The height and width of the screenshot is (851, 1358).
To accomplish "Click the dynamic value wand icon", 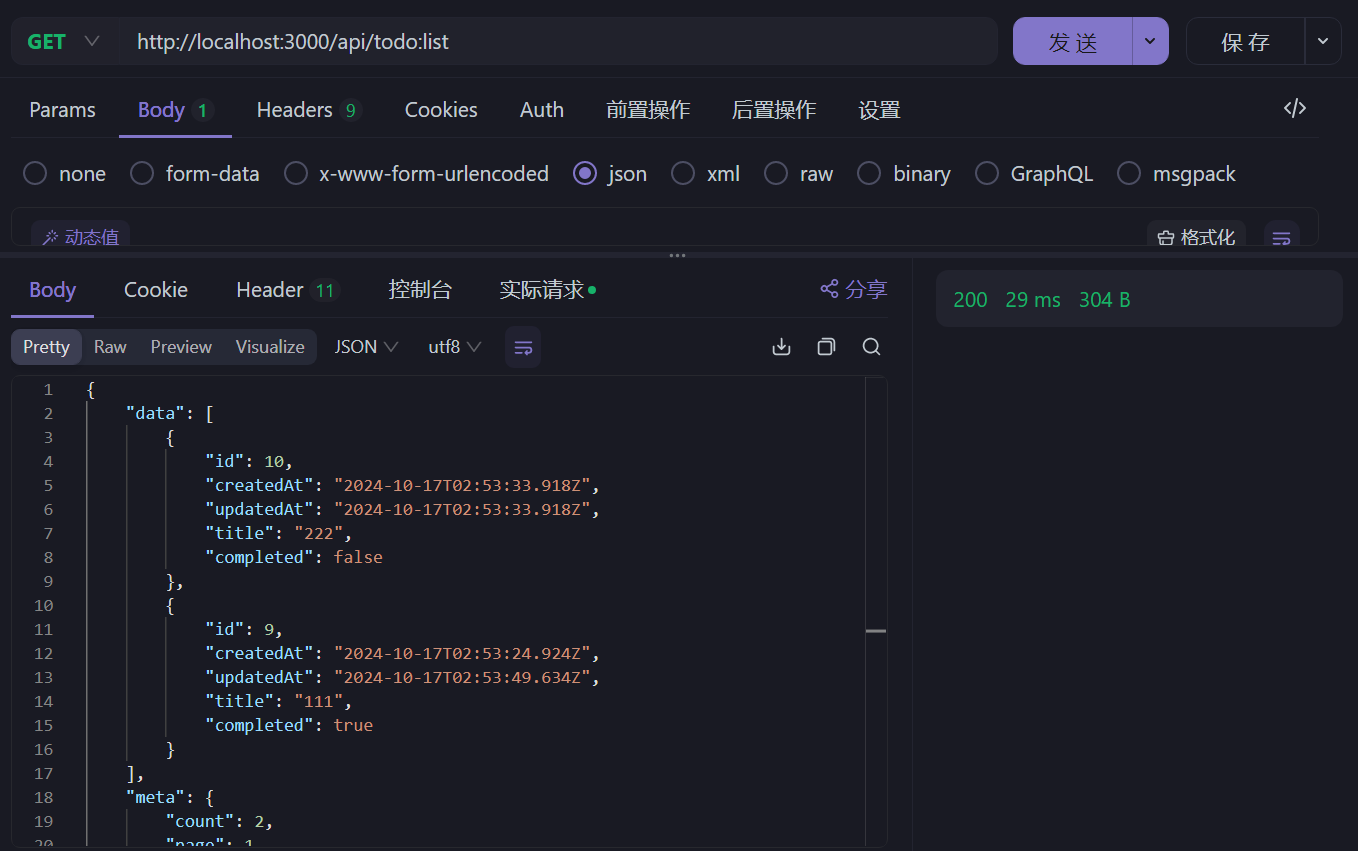I will [x=49, y=237].
